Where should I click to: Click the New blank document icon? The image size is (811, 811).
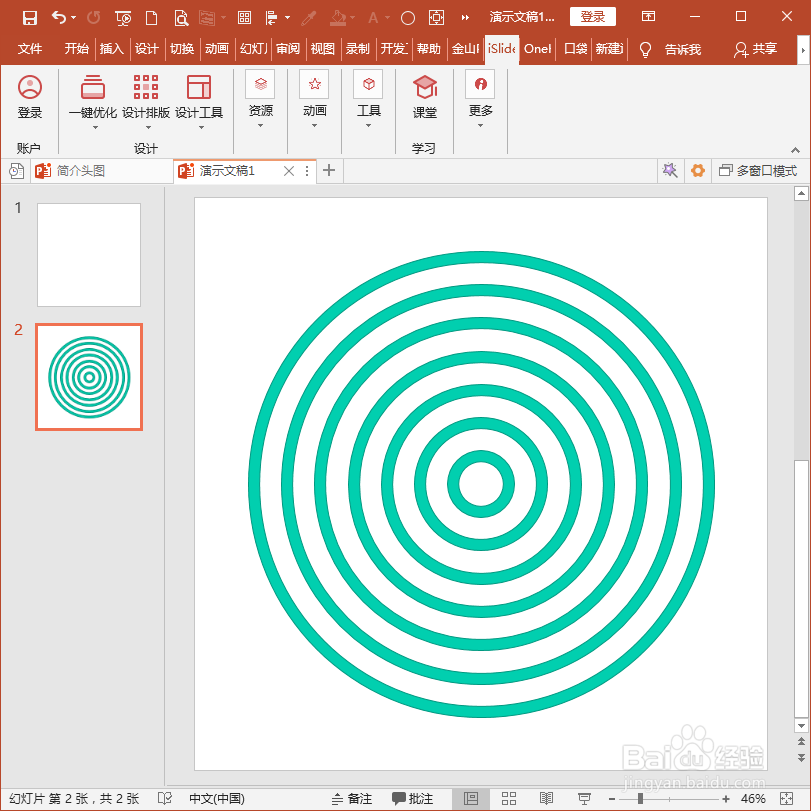(151, 18)
